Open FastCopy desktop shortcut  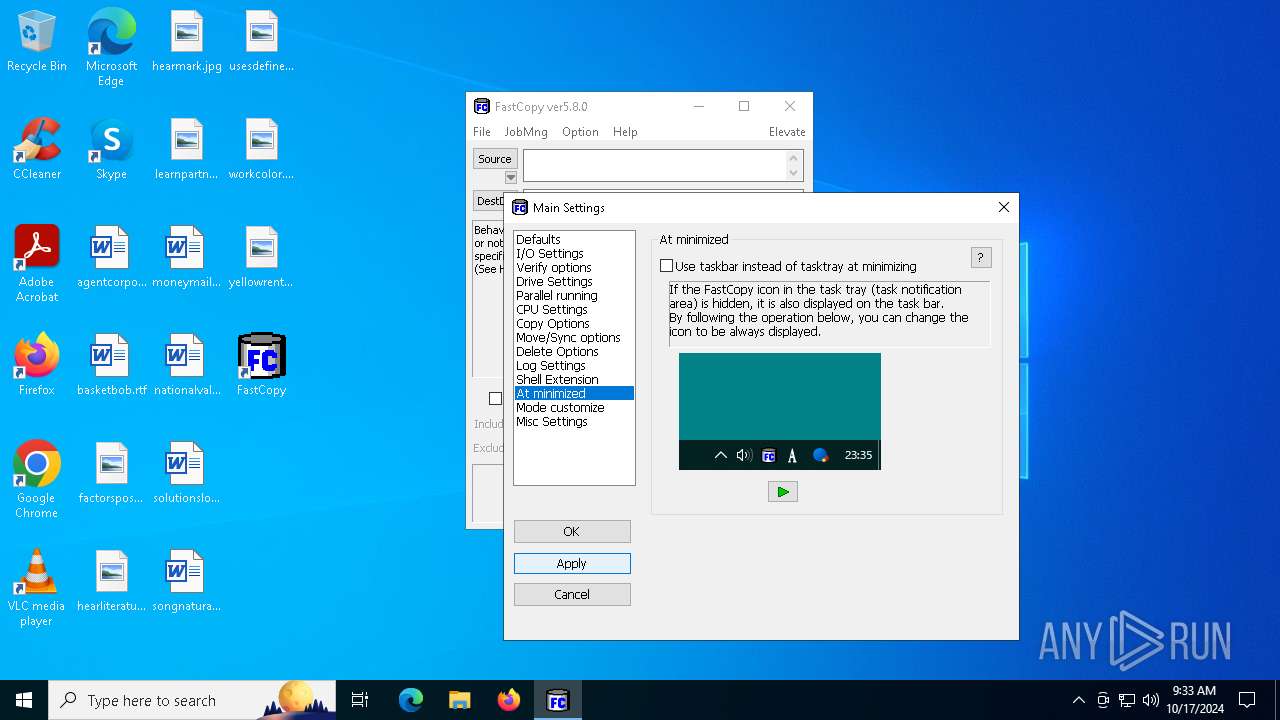coord(261,366)
